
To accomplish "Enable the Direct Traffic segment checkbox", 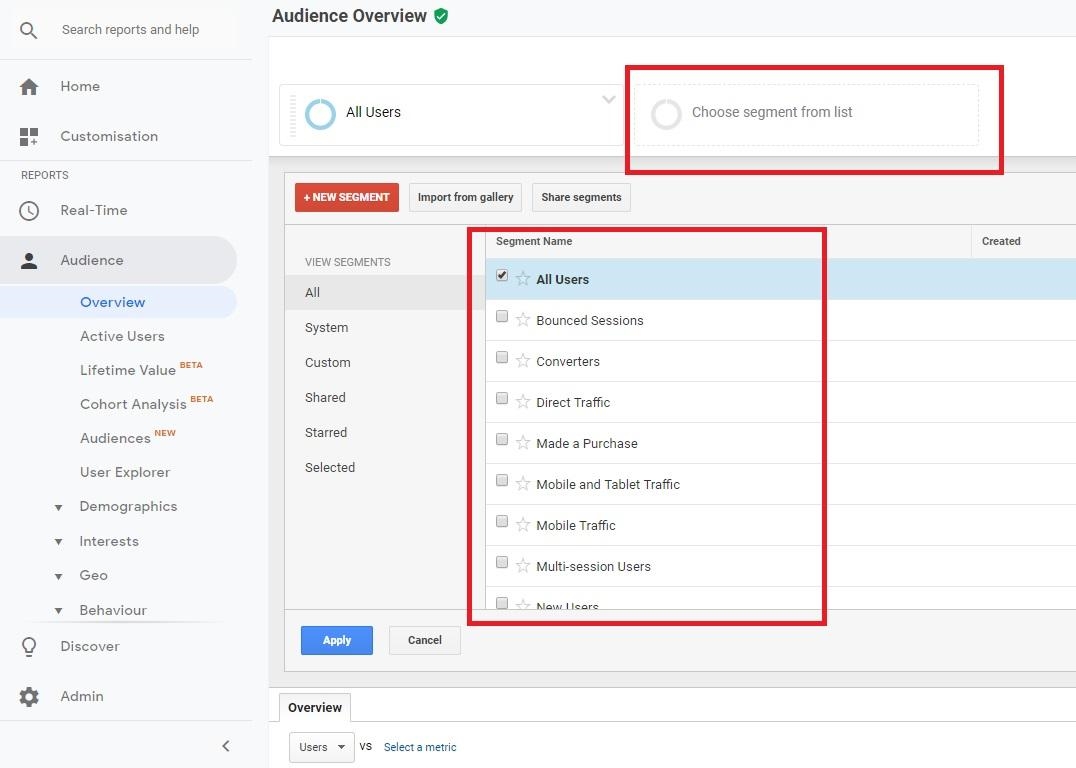I will [x=502, y=399].
